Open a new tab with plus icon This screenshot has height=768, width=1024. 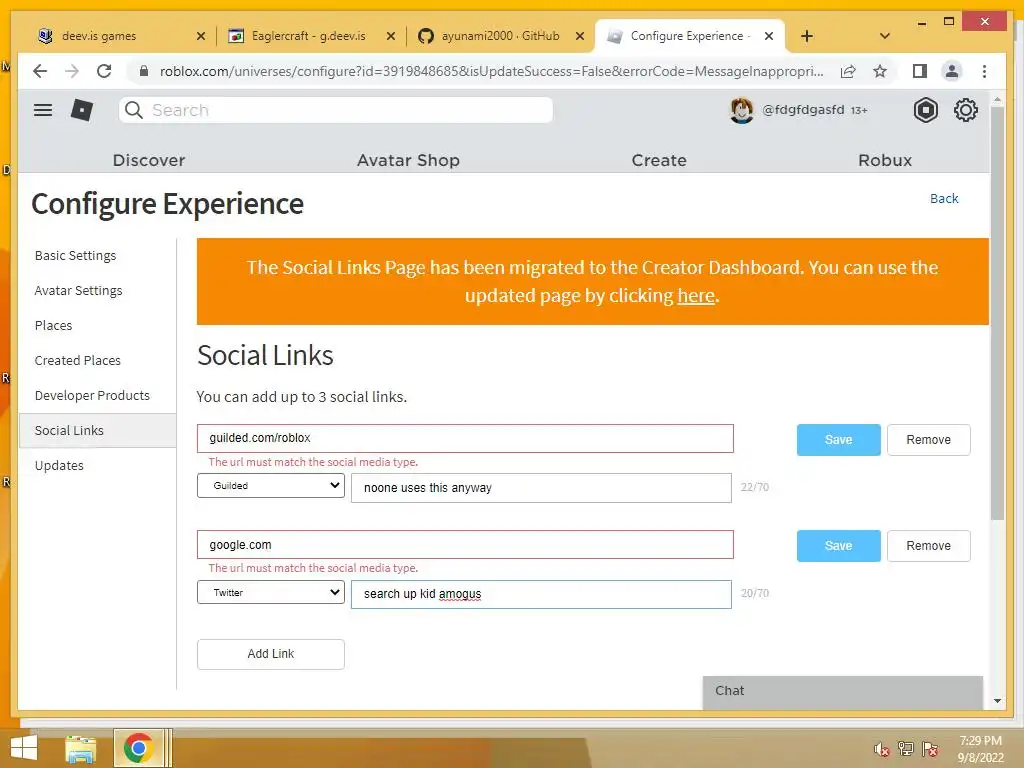[807, 36]
